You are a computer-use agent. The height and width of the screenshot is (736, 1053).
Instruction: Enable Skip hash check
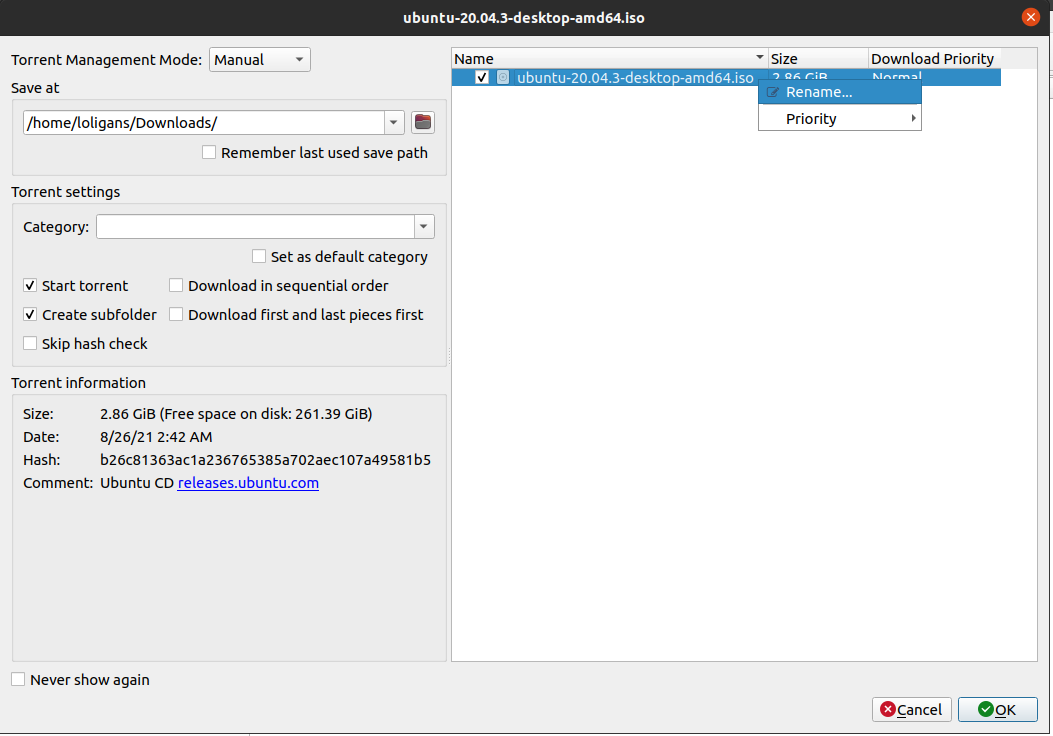coord(29,343)
